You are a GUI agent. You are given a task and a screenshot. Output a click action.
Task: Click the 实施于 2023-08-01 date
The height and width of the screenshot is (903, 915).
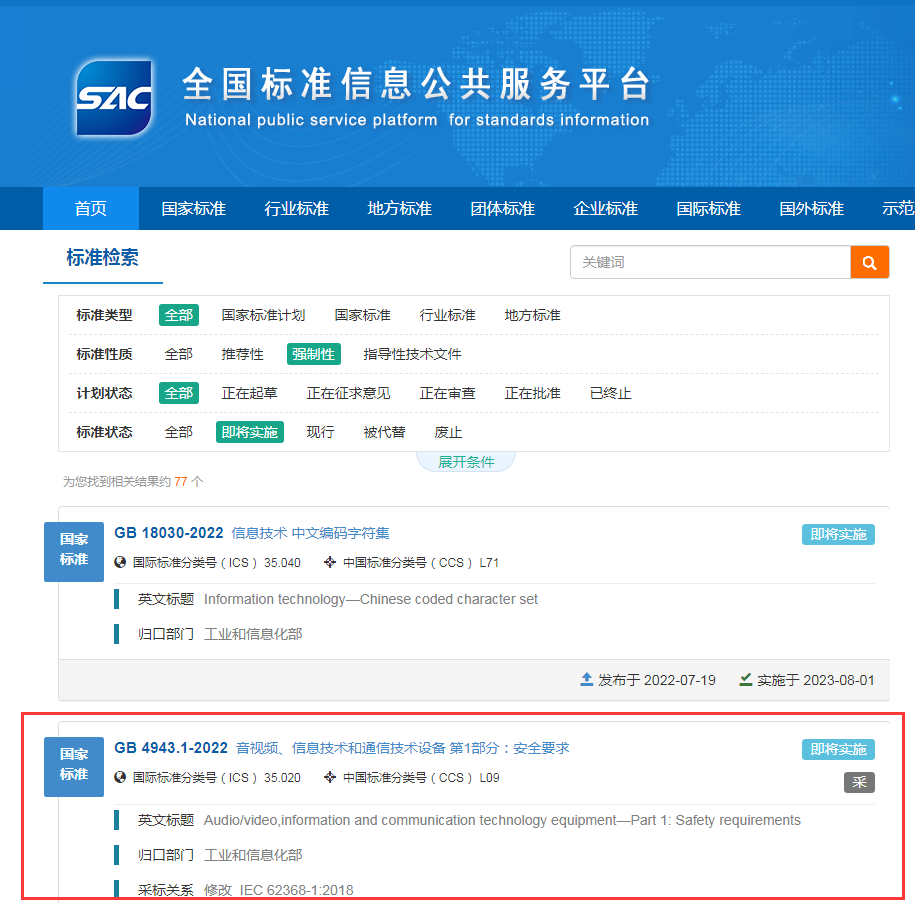(x=816, y=681)
